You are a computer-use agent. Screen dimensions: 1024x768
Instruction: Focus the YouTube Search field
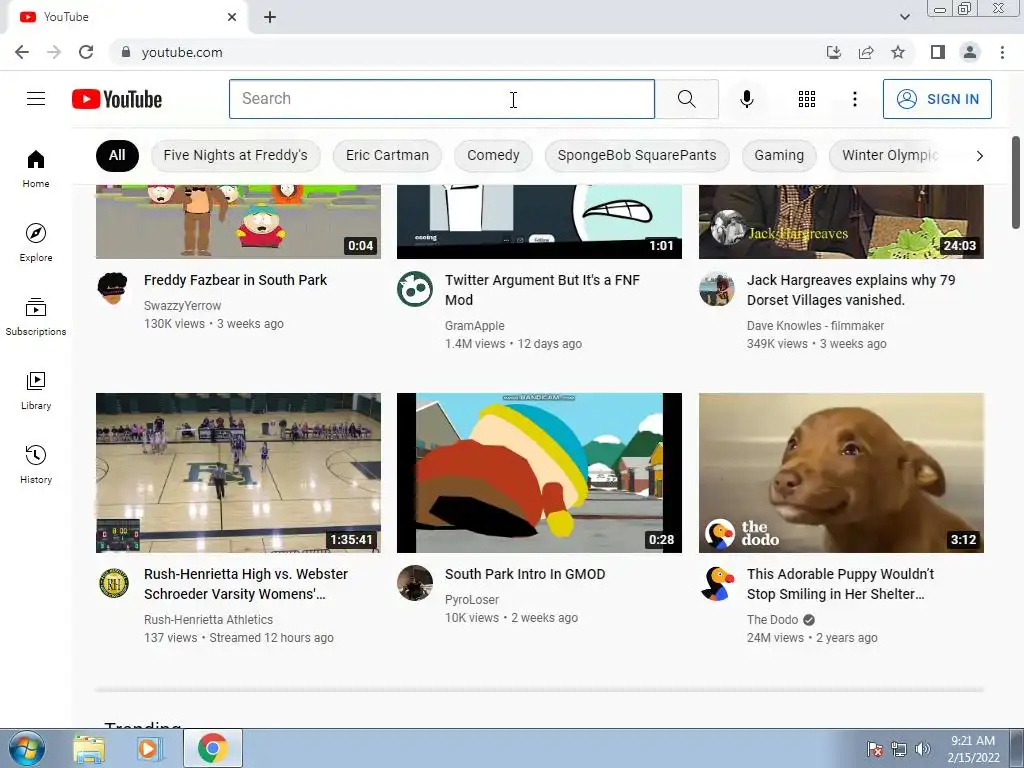[x=441, y=99]
